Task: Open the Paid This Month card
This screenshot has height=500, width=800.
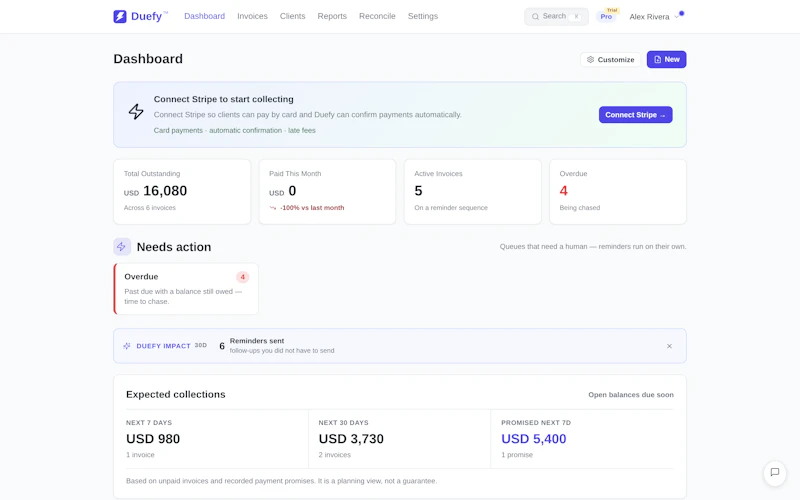Action: [x=327, y=191]
